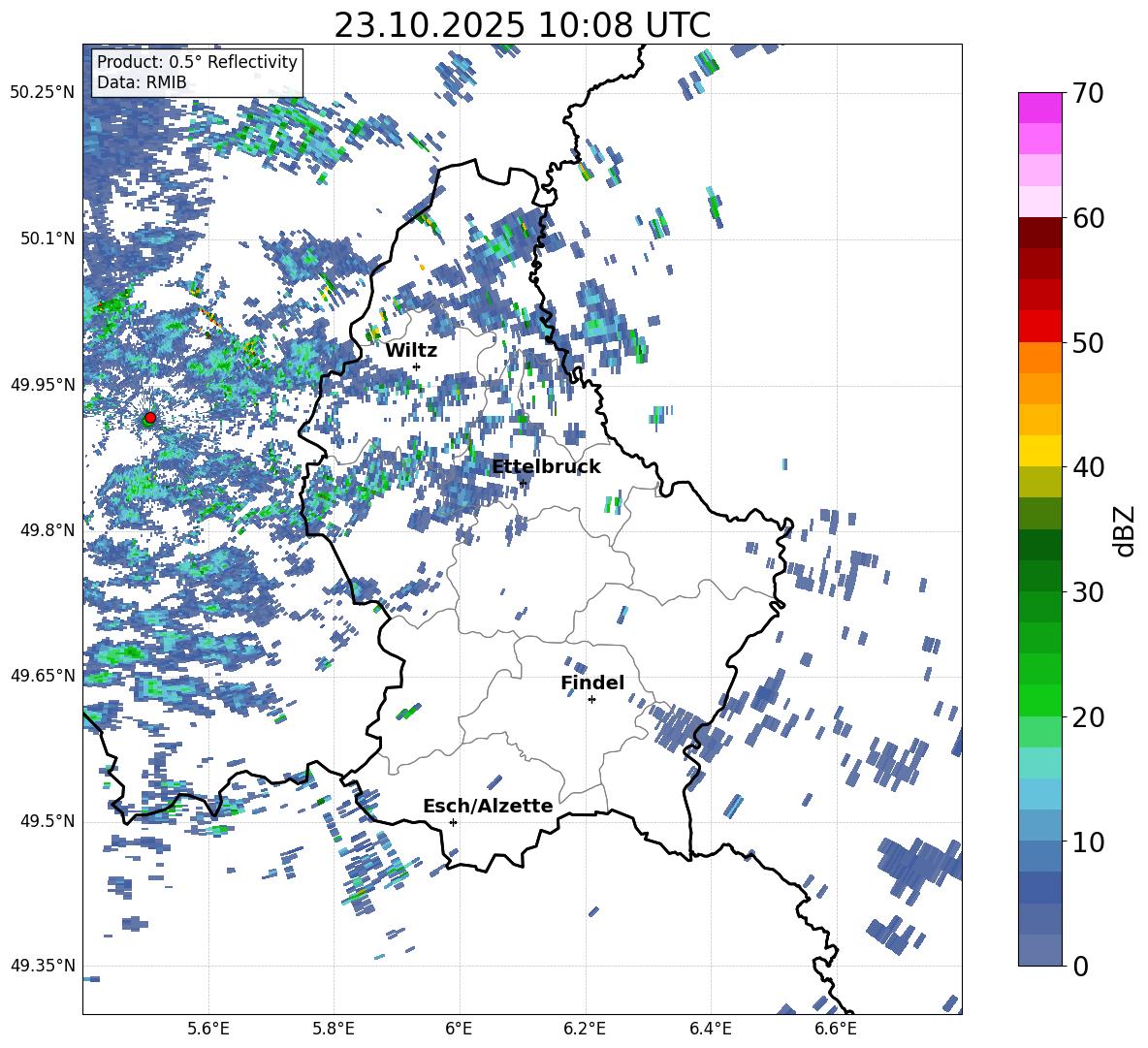Click the Ettelbruck station cross marker

522,483
